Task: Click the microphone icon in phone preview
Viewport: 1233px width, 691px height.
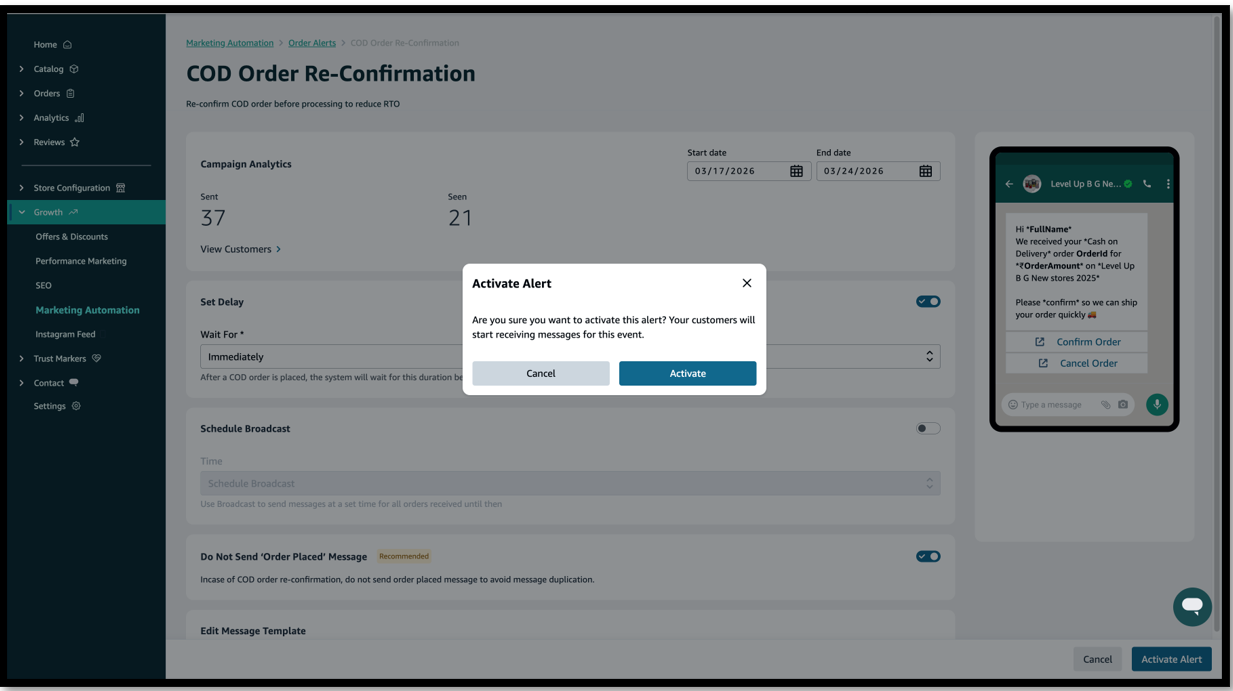Action: click(1156, 404)
